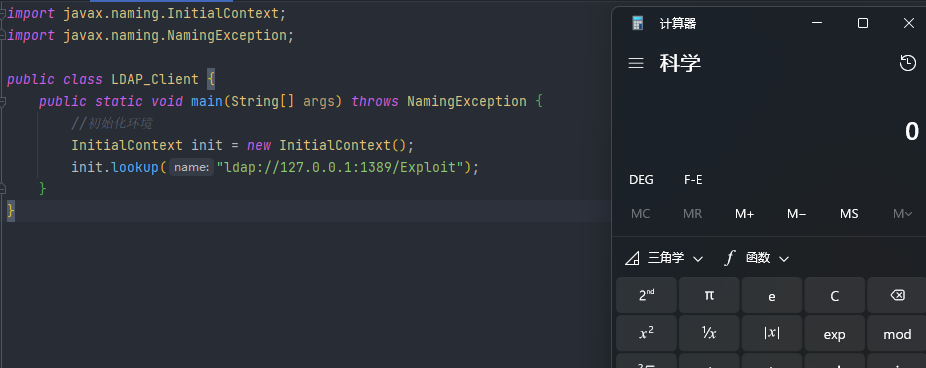This screenshot has width=926, height=368.
Task: Click the backspace key on calculator
Action: [897, 295]
